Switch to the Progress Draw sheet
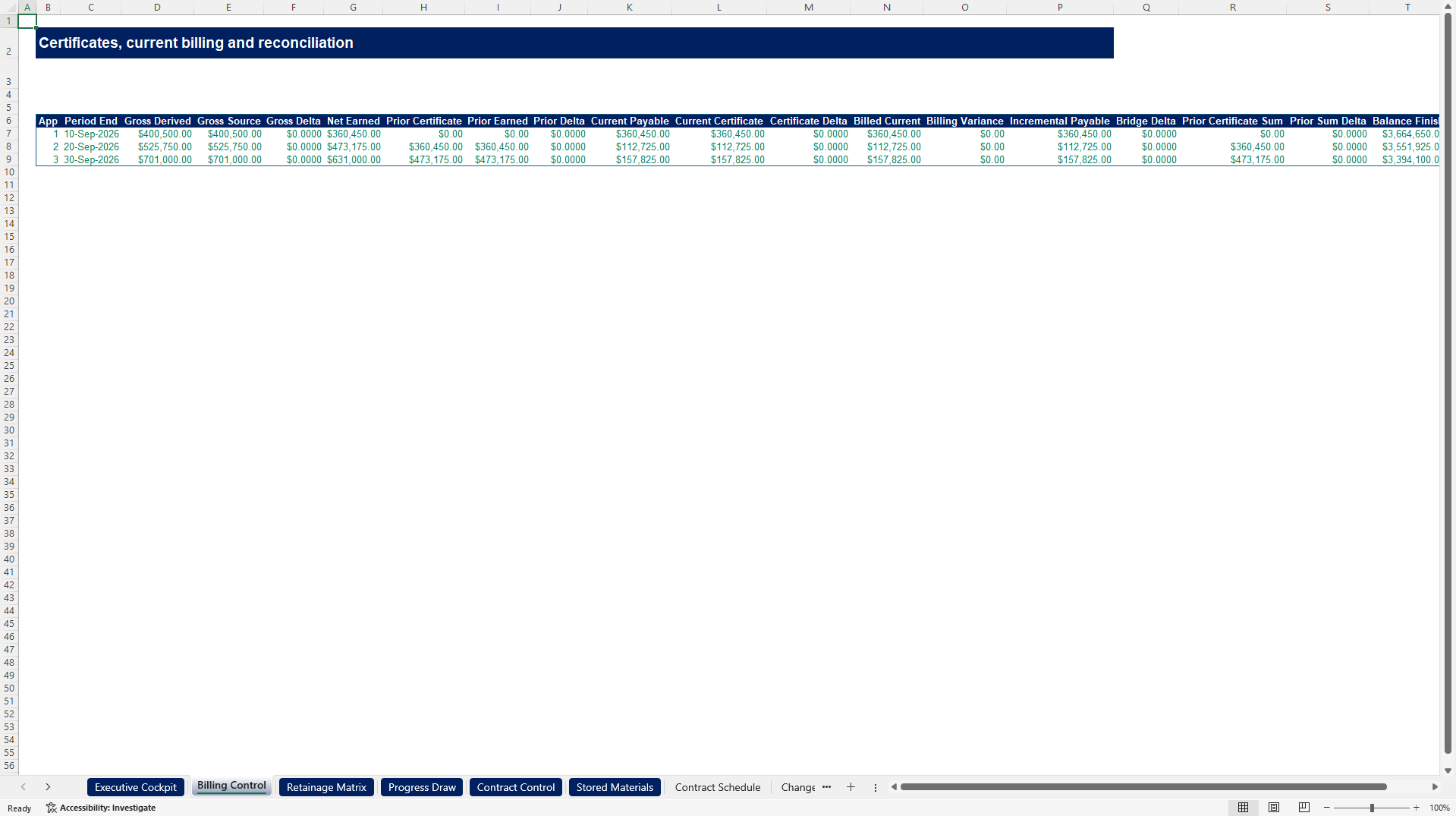This screenshot has width=1456, height=816. coord(422,787)
